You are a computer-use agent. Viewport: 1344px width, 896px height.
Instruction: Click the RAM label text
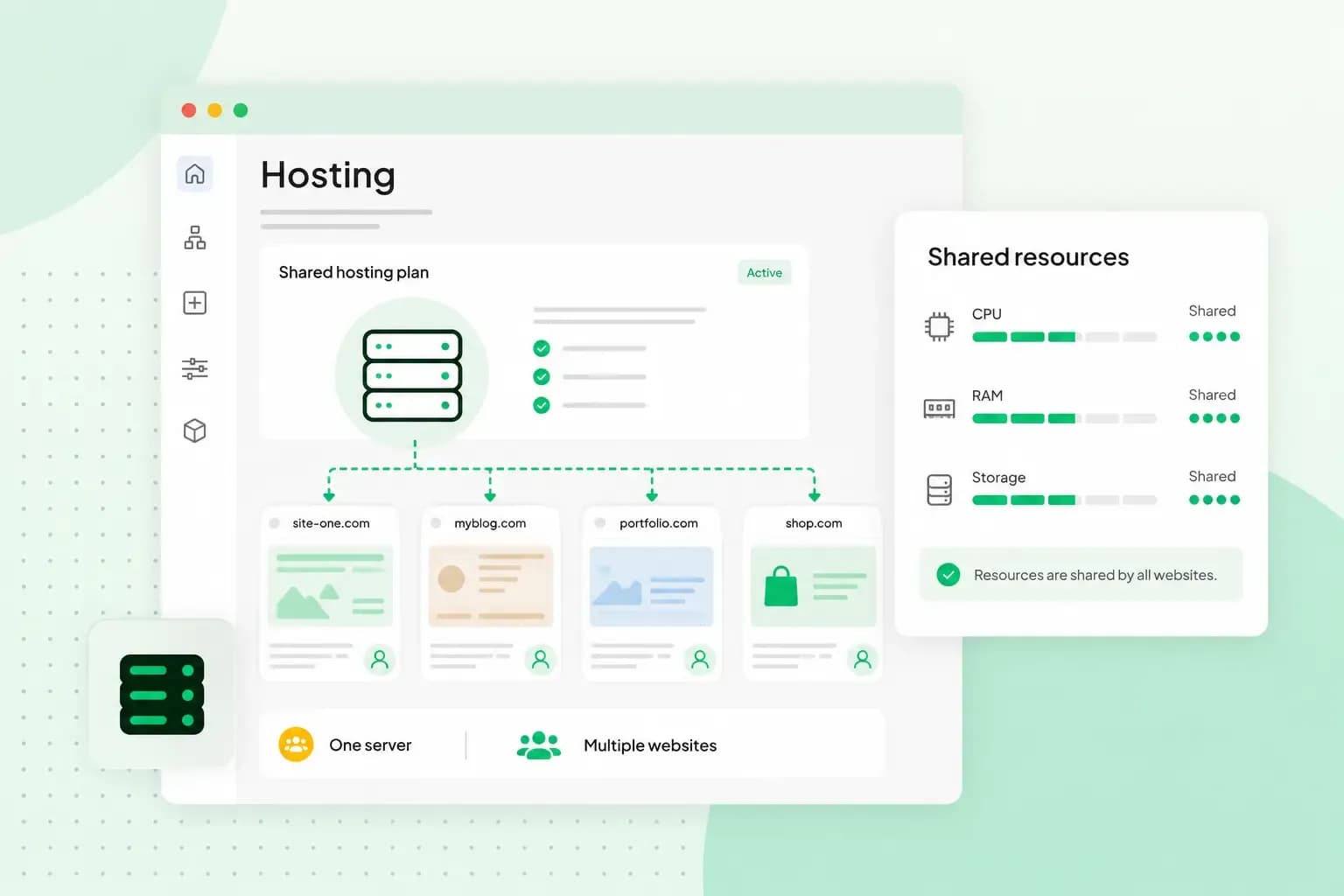point(987,395)
